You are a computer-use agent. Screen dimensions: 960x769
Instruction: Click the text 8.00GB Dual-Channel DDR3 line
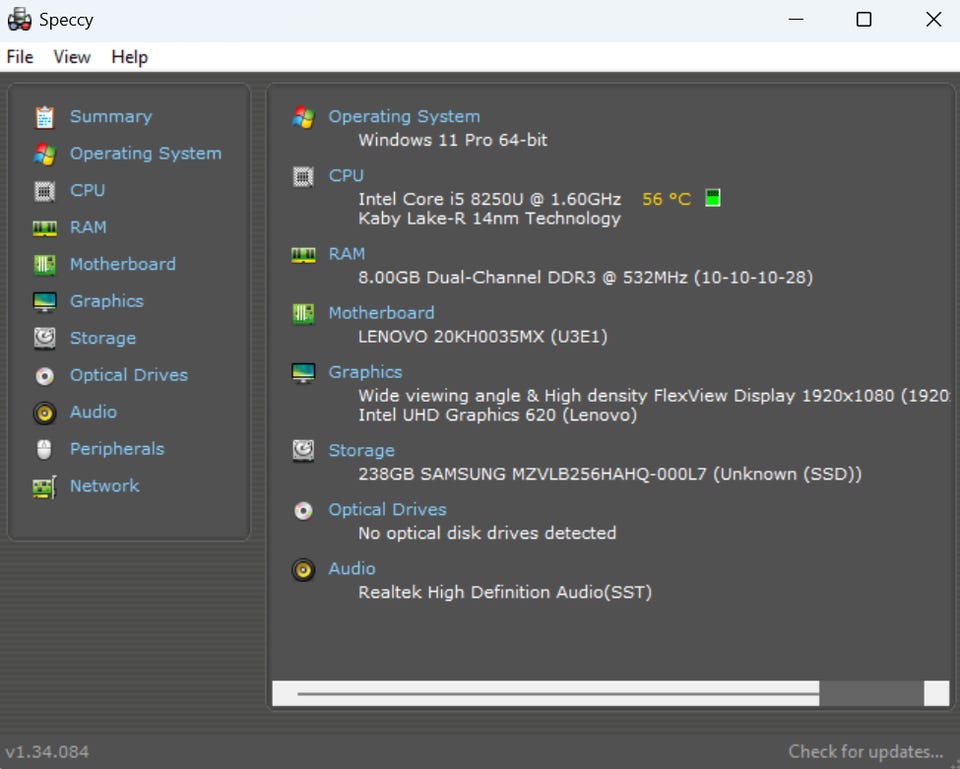(x=585, y=277)
